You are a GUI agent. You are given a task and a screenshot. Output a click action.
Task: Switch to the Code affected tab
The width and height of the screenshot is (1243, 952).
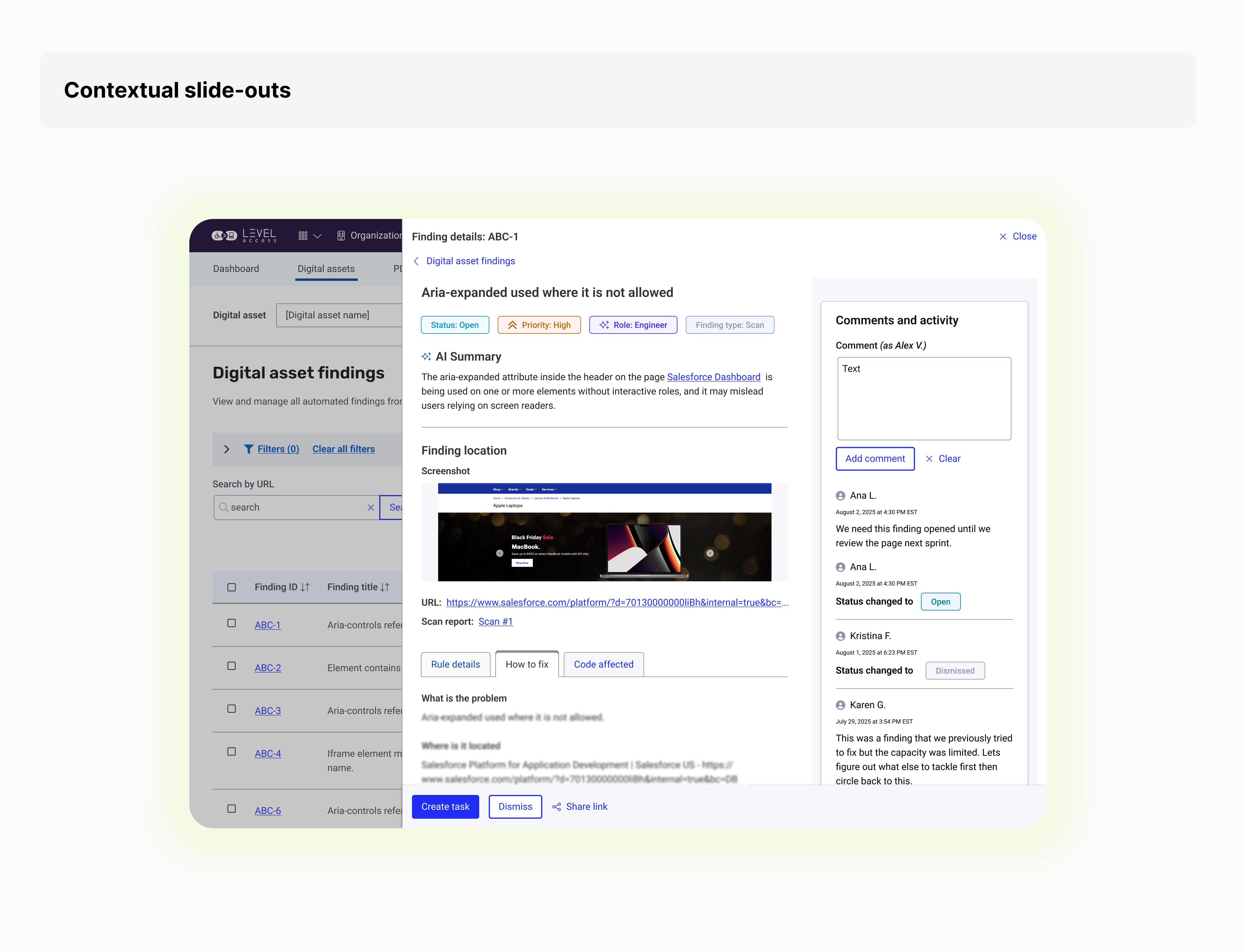(x=603, y=663)
